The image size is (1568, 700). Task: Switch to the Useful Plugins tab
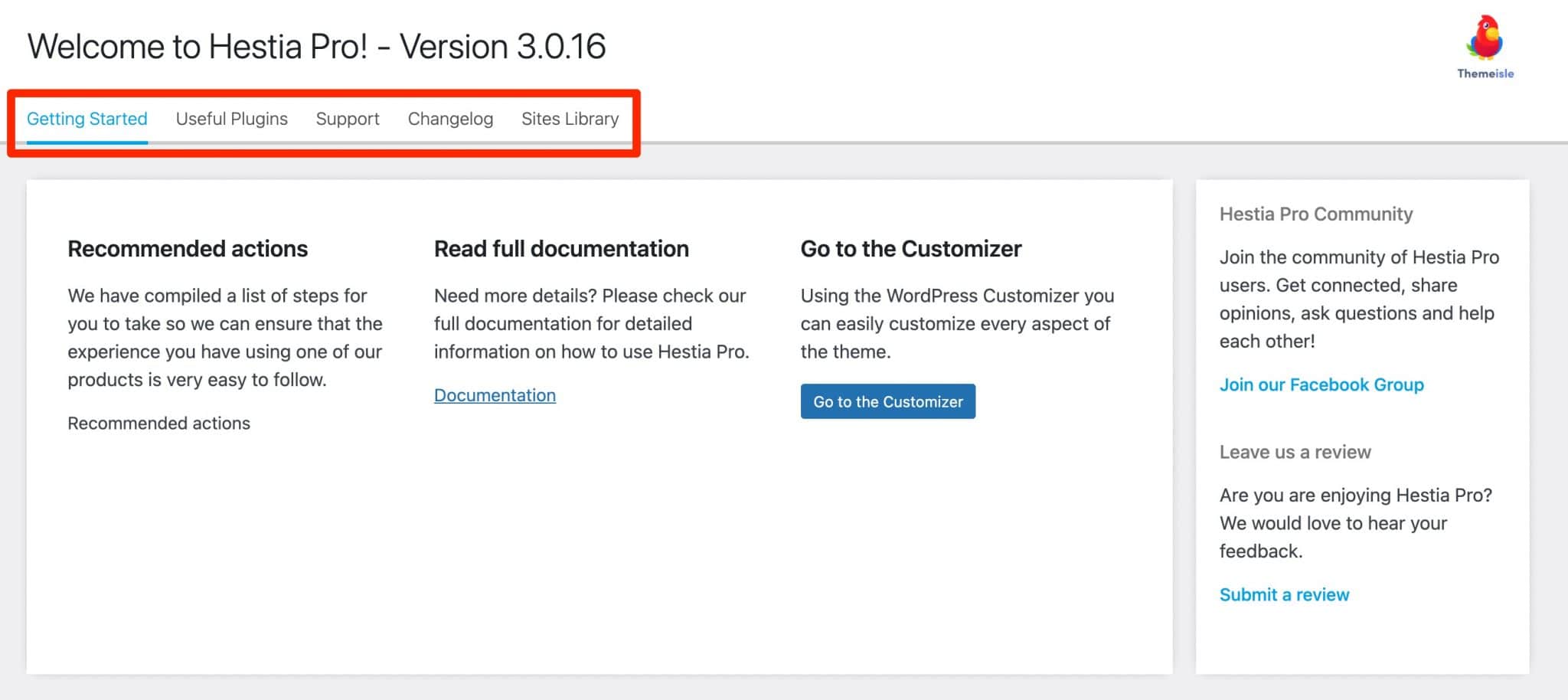point(232,119)
